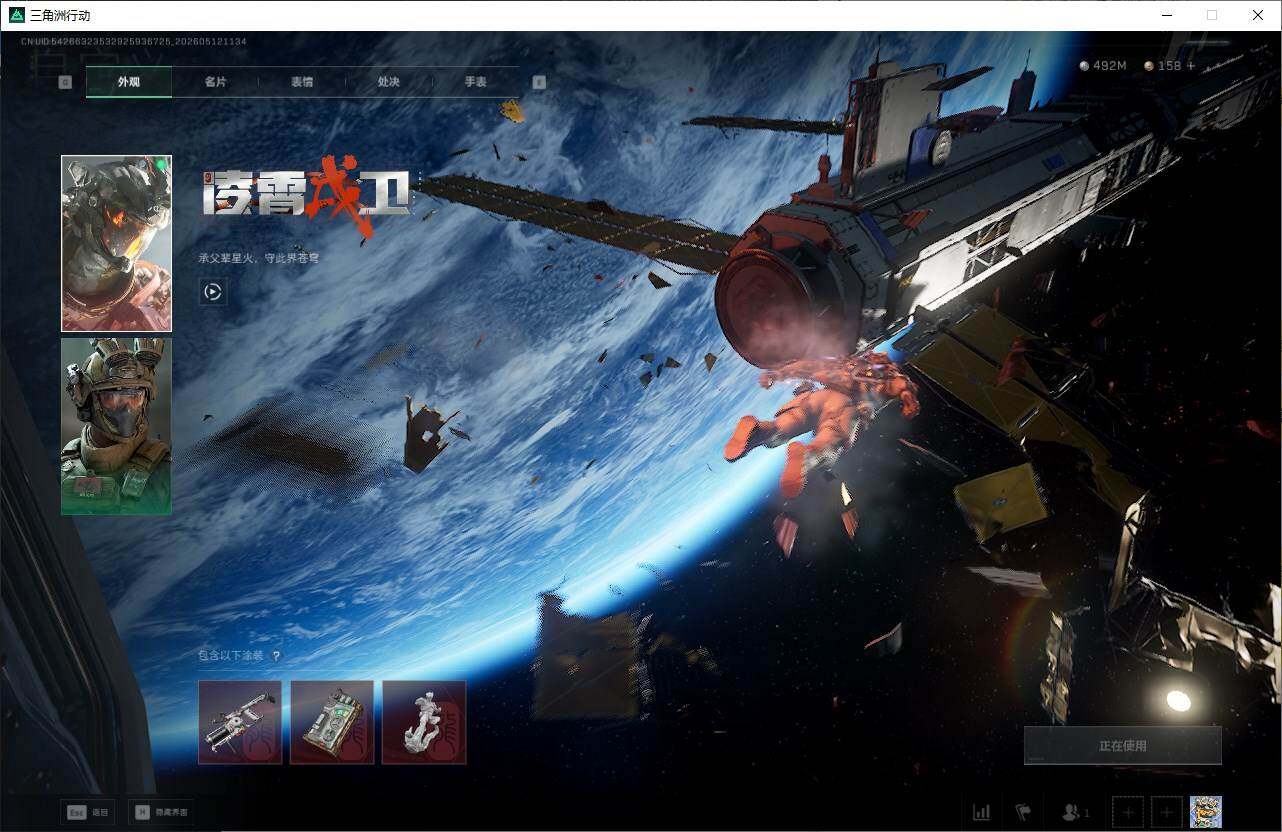Minimize the 三角洲行动 window

[1167, 15]
